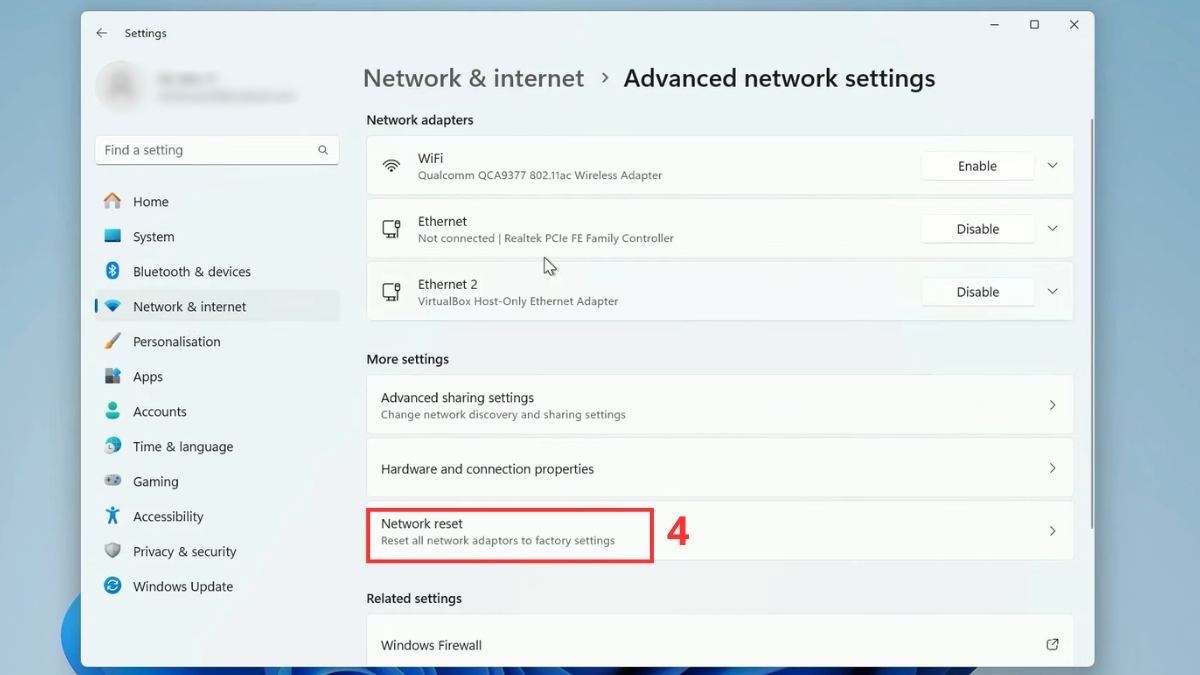Expand the Ethernet 2 adapter details chevron
1200x675 pixels.
coord(1052,291)
